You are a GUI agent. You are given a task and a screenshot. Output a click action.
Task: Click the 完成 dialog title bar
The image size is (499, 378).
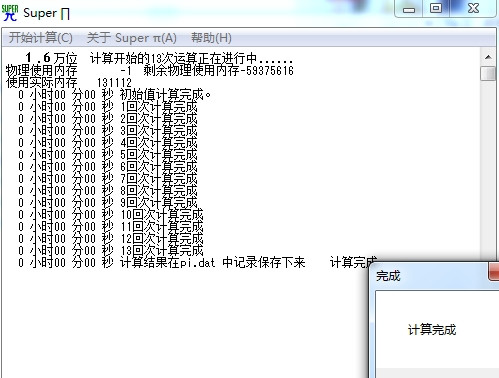click(430, 276)
